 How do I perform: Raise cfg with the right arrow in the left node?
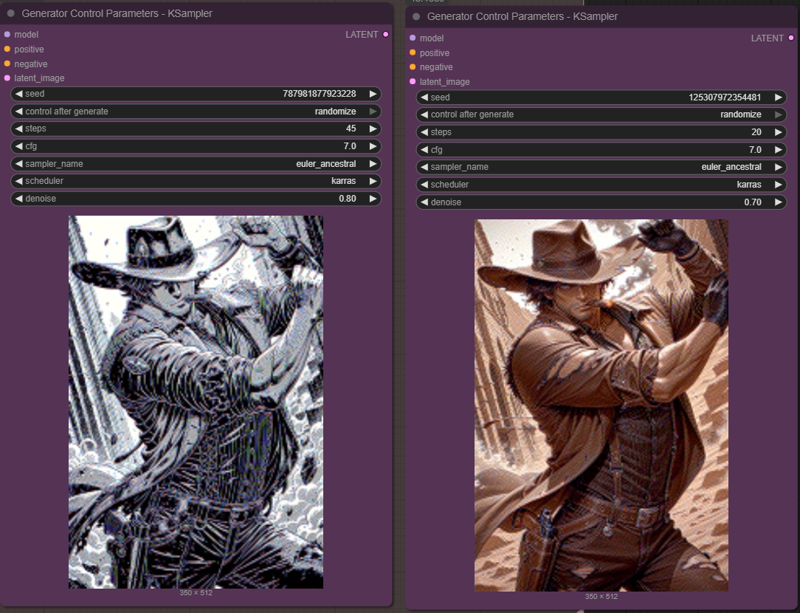tap(373, 146)
